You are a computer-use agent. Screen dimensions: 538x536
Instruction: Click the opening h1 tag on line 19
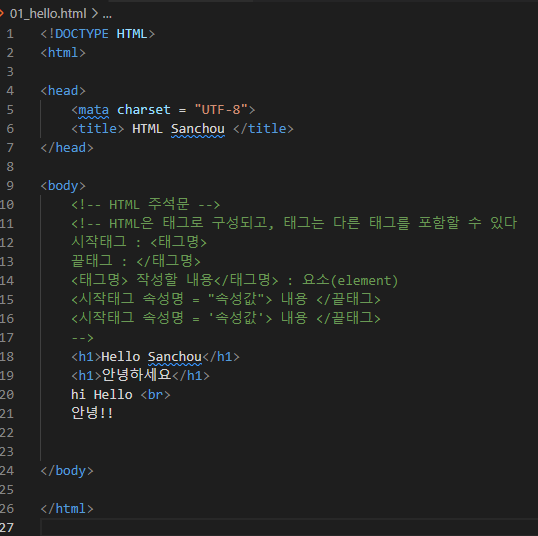[x=86, y=376]
